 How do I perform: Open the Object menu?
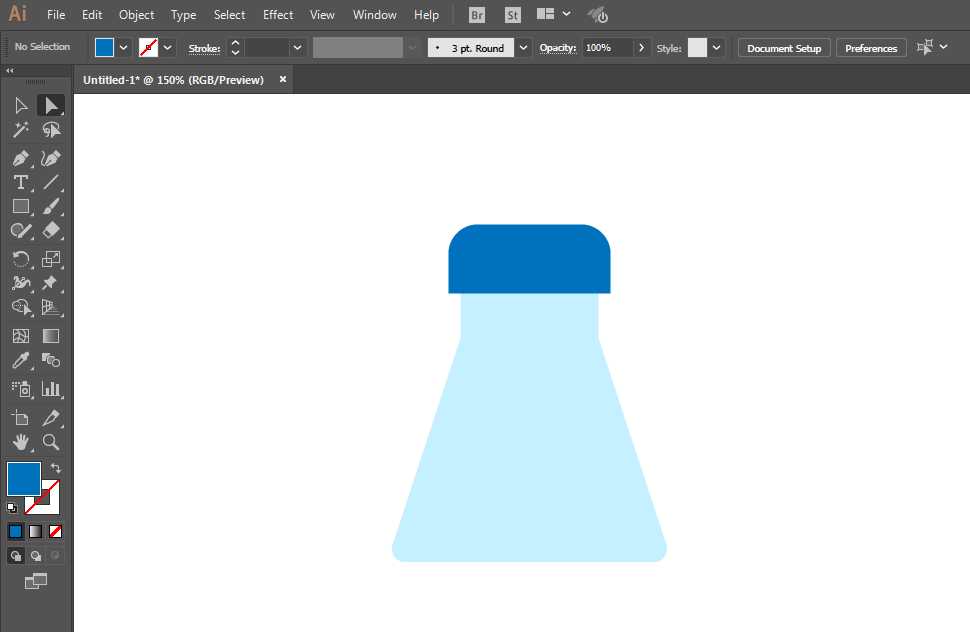(137, 15)
